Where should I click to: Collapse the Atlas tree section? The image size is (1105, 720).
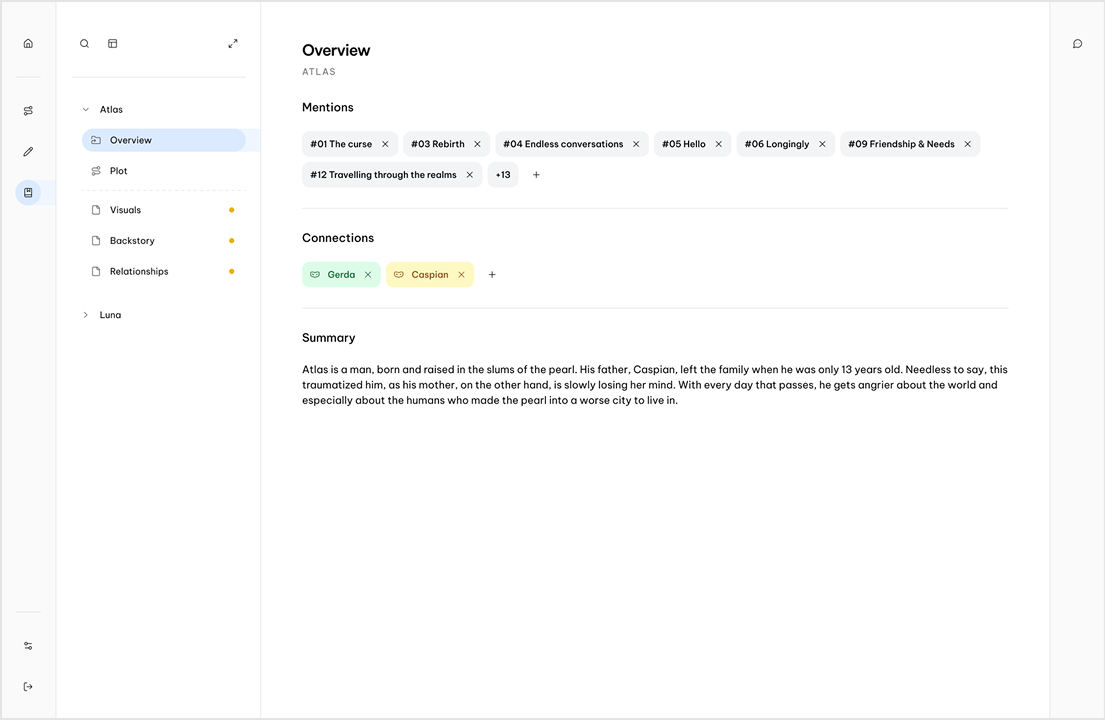86,109
